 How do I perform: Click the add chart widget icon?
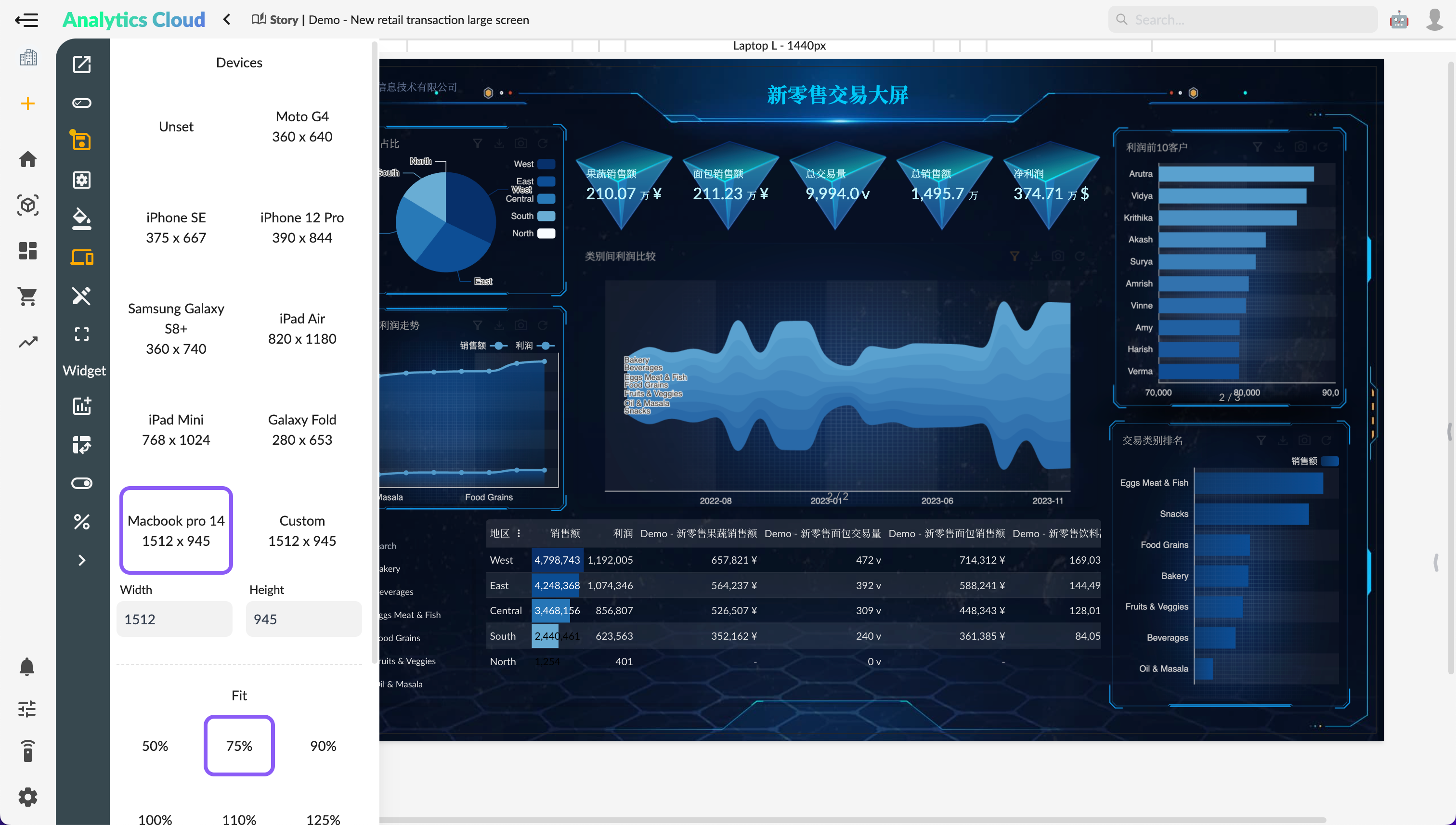pyautogui.click(x=82, y=406)
